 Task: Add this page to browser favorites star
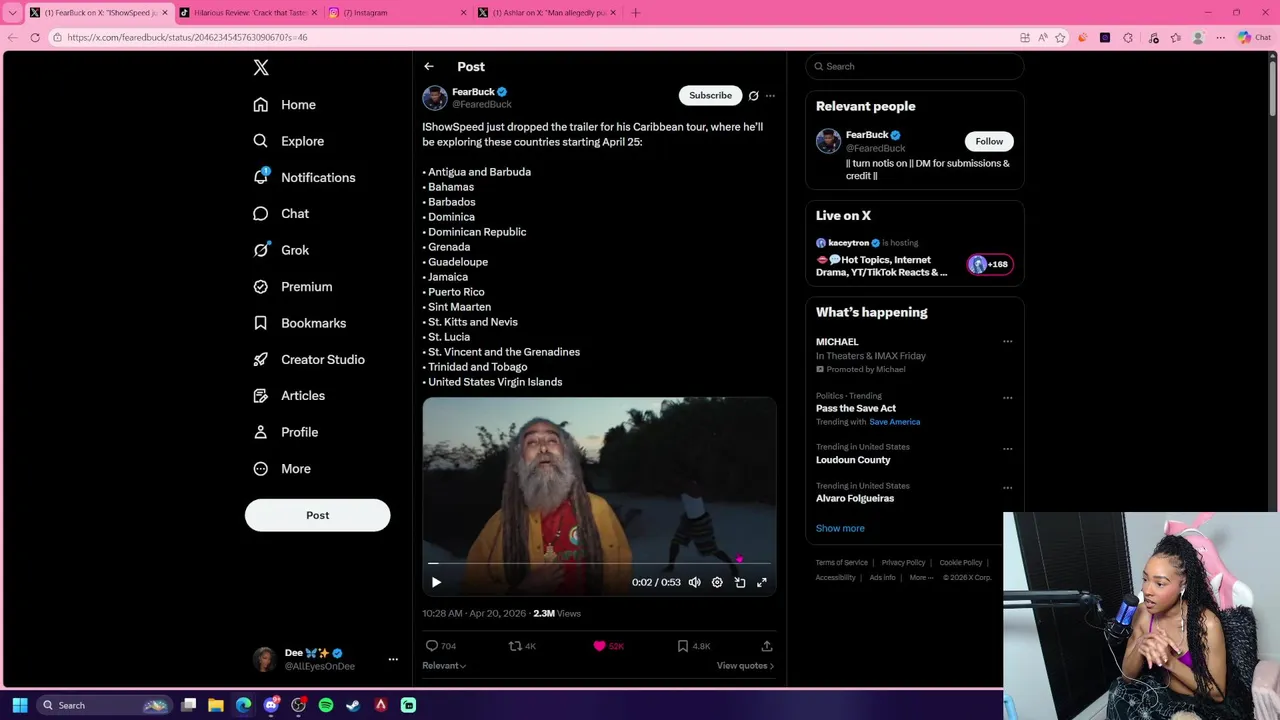point(1062,38)
